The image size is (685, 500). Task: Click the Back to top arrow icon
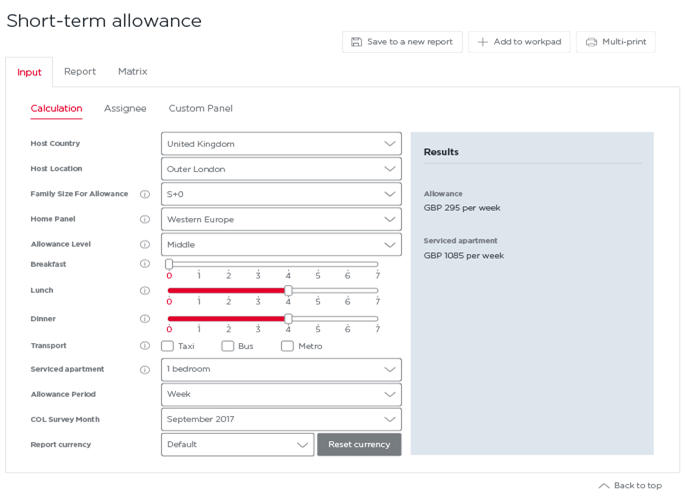[604, 486]
